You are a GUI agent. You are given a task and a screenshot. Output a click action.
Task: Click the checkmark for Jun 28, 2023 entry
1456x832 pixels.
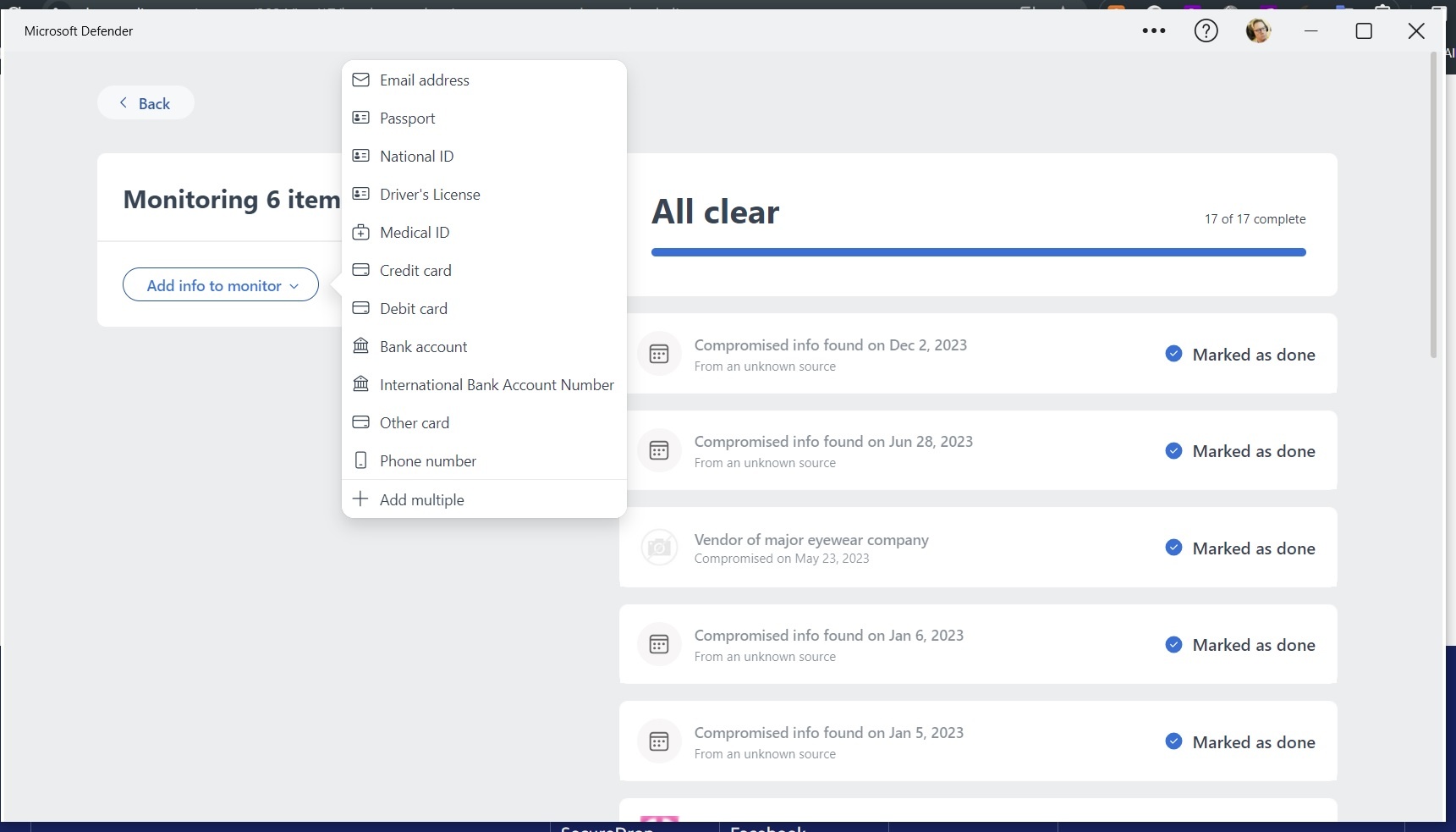tap(1173, 450)
